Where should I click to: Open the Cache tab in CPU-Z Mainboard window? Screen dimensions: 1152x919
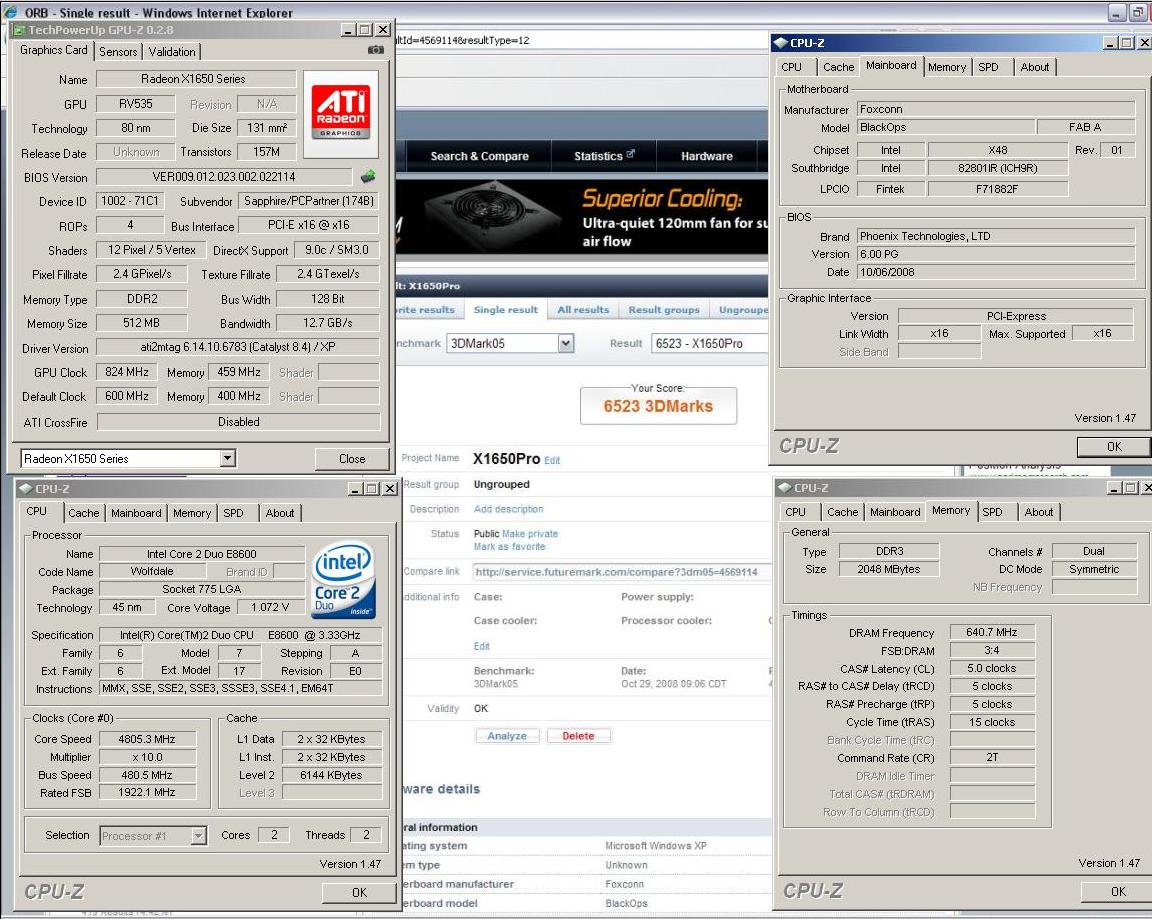click(838, 67)
